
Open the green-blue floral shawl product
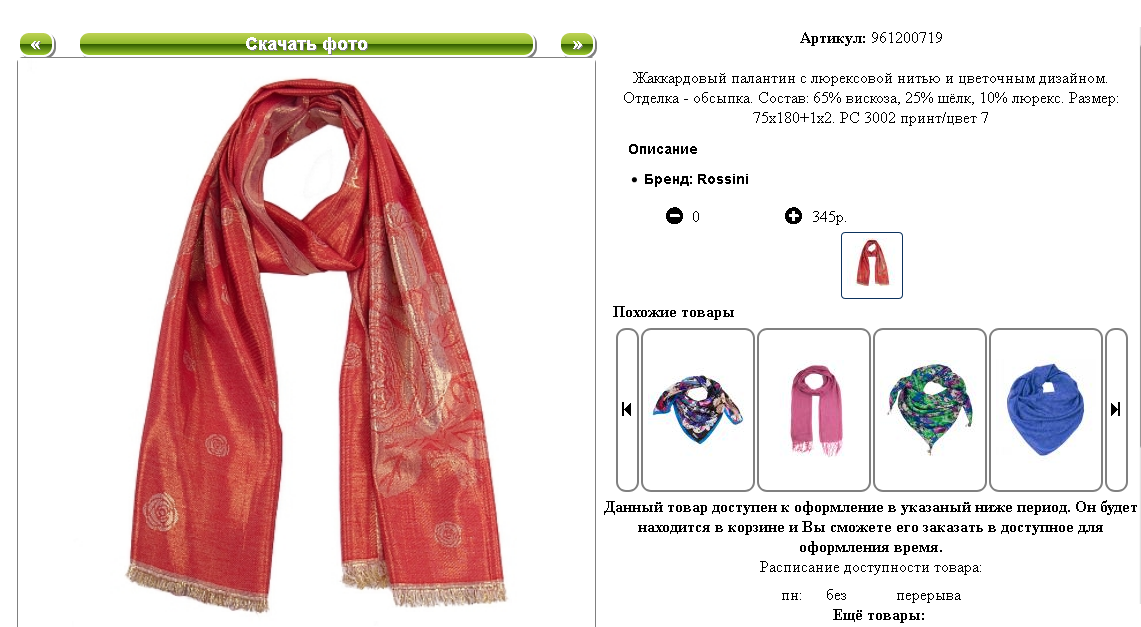pos(930,410)
